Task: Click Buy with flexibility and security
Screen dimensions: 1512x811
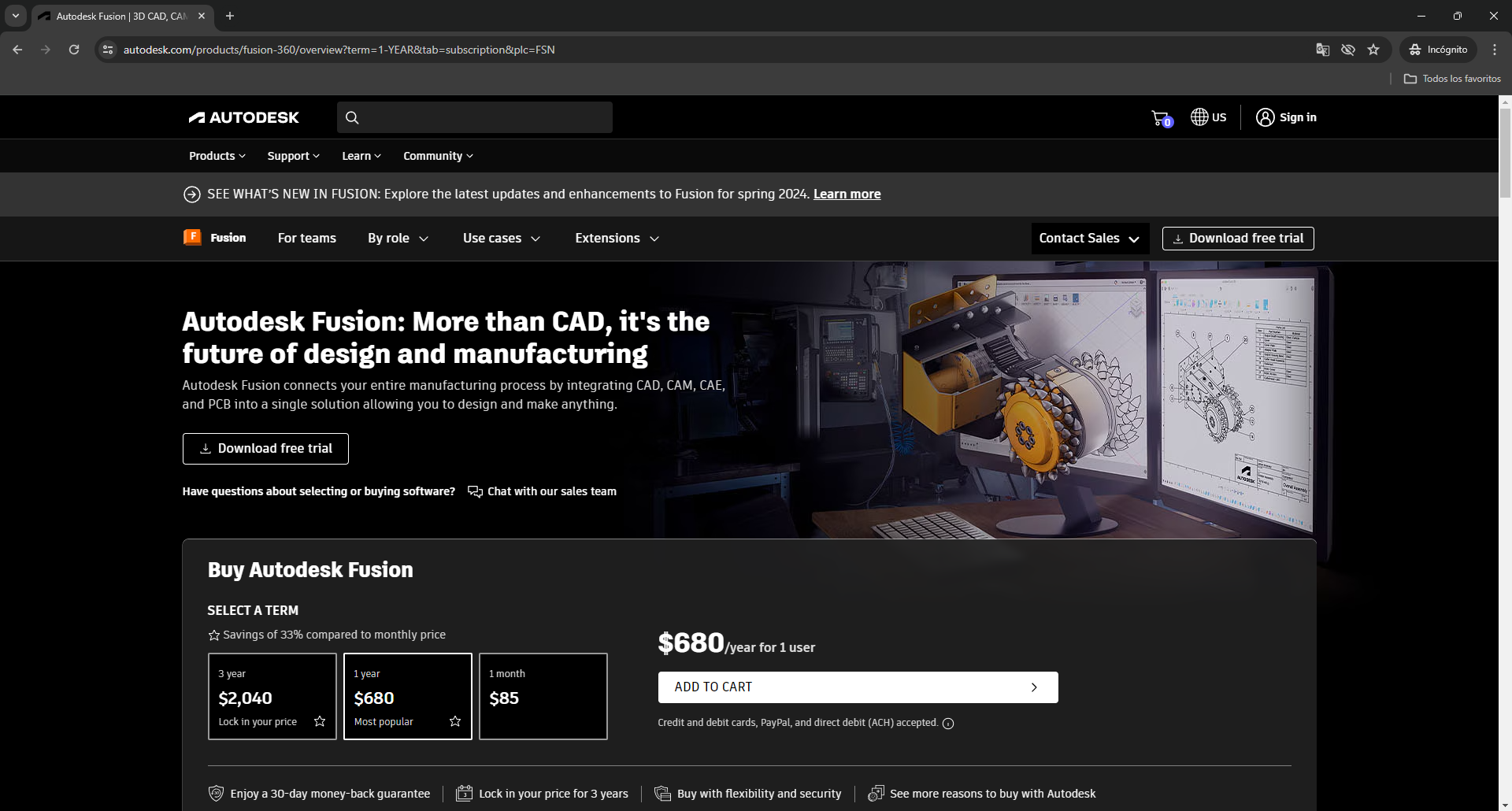Action: click(759, 794)
